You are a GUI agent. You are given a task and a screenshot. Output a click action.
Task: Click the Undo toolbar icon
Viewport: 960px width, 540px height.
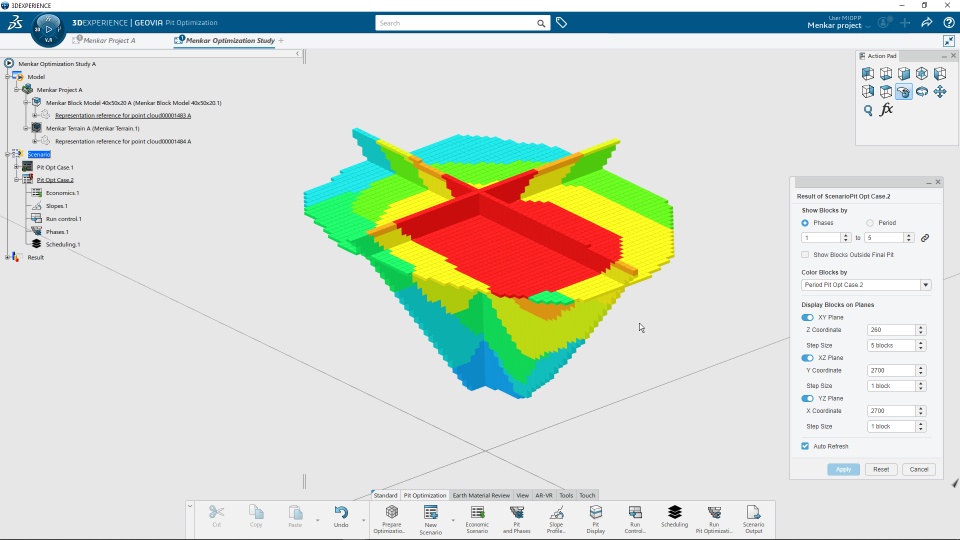[341, 516]
